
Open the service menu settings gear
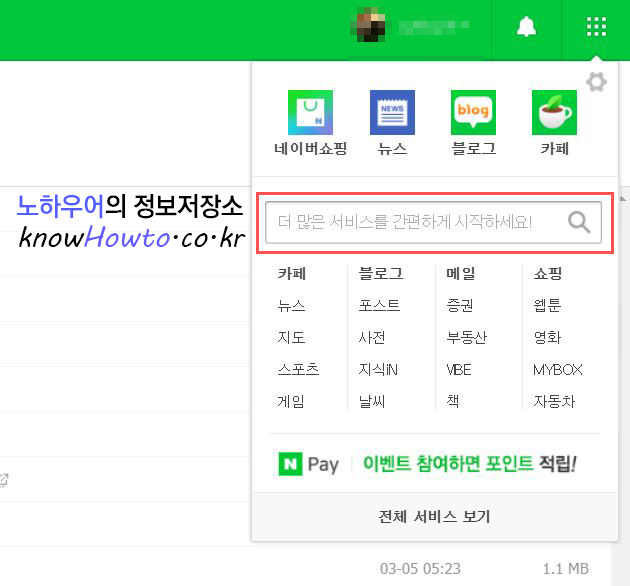click(596, 82)
